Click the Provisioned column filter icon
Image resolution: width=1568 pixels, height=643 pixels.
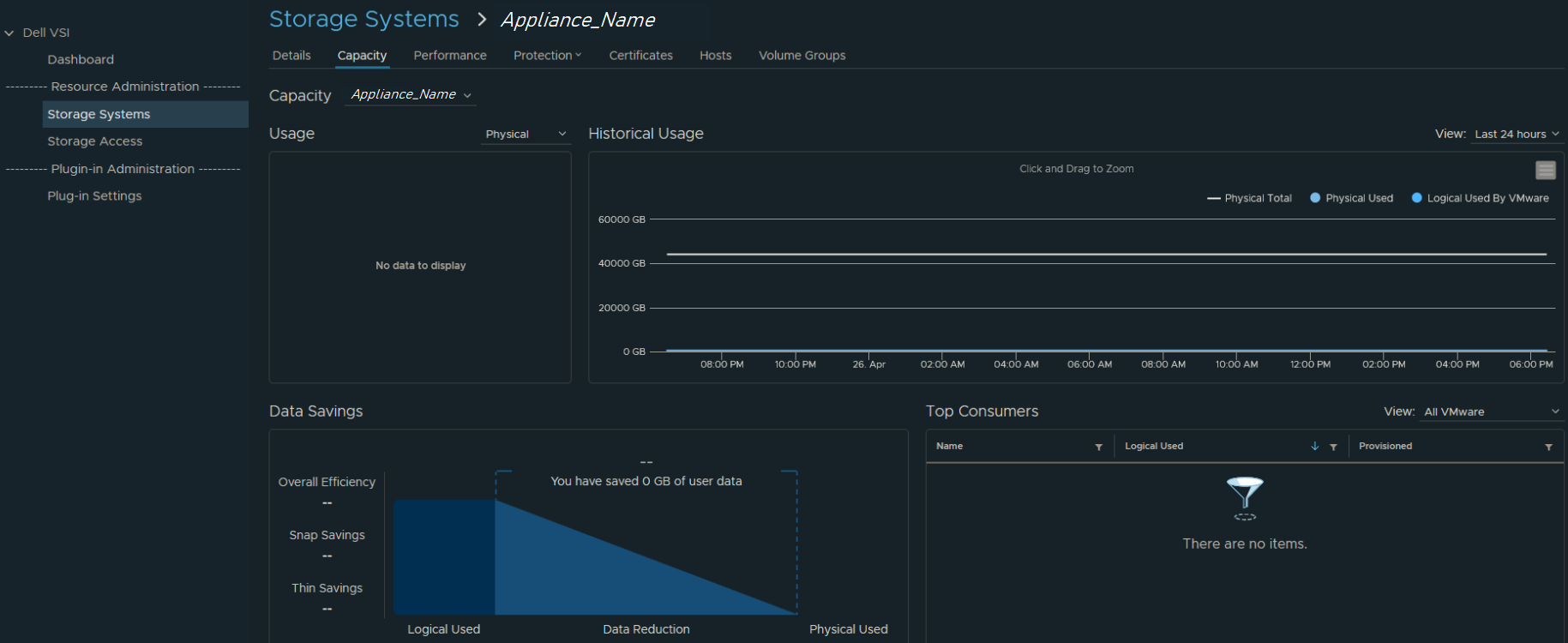pos(1548,447)
